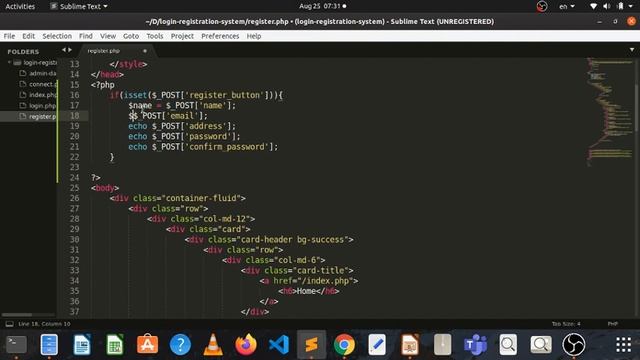Click the Activities button
Image resolution: width=640 pixels, height=360 pixels.
[20, 6]
